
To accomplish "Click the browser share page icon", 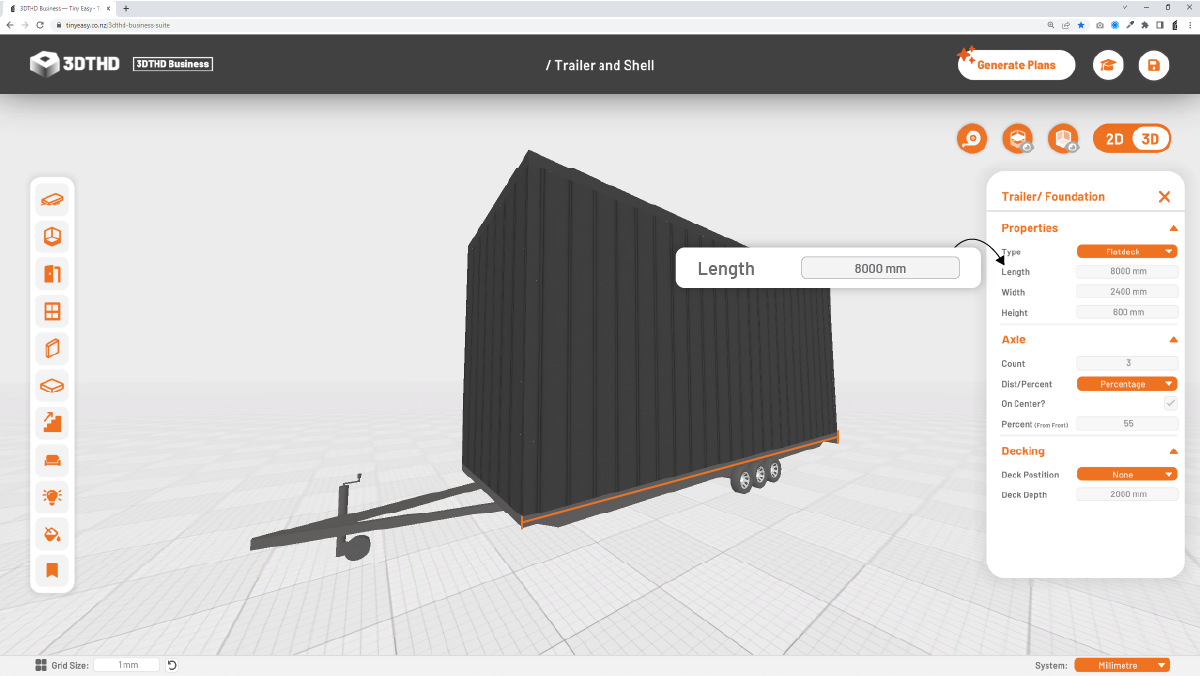I will [1065, 25].
